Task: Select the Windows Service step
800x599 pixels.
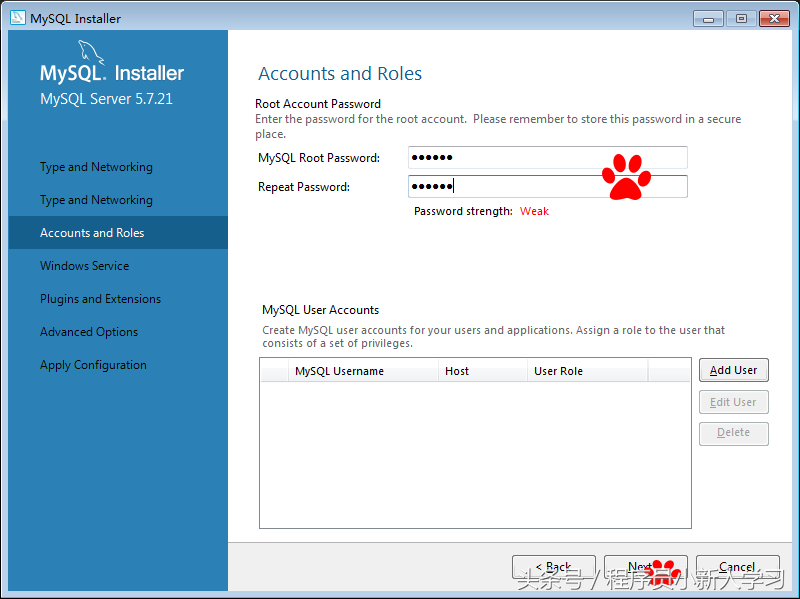Action: point(84,265)
